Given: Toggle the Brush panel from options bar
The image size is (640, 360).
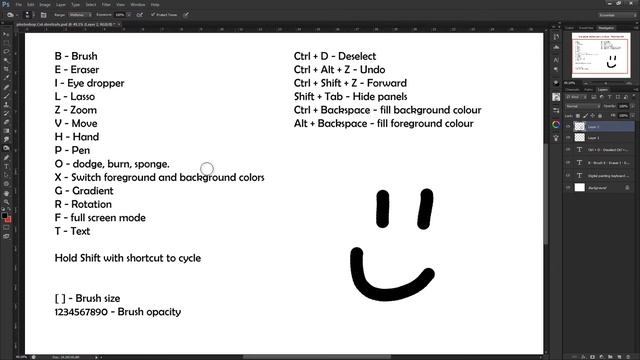Looking at the screenshot, I should [x=44, y=15].
